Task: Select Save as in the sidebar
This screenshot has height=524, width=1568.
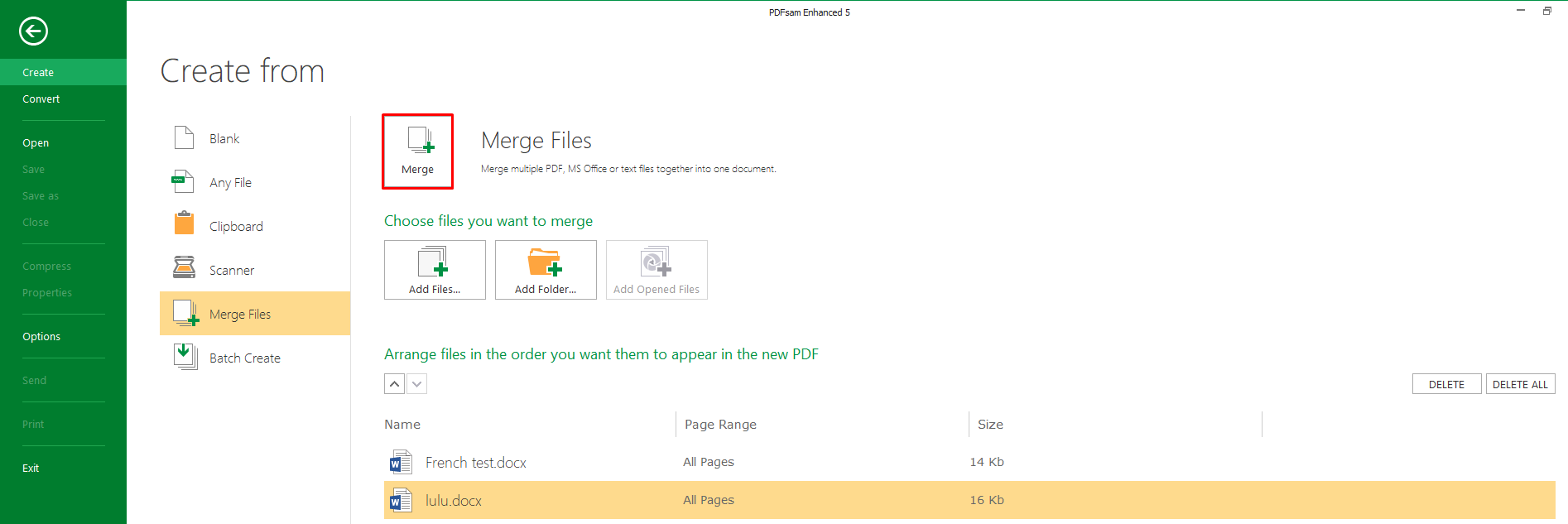Action: coord(41,195)
